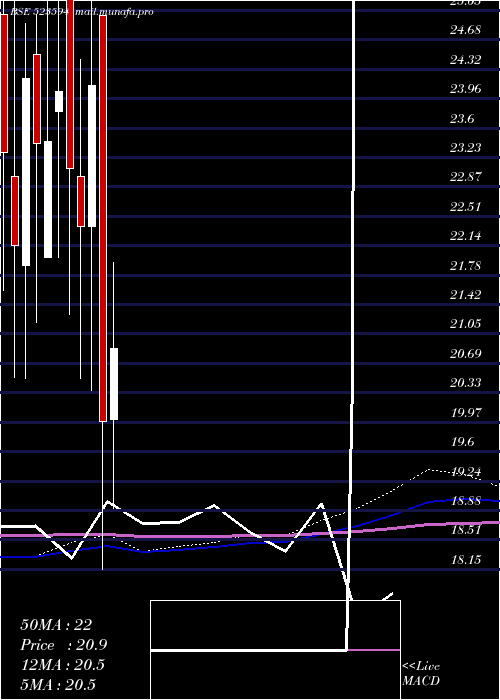This screenshot has height=700, width=500.
Task: Pick the 18.51 price level label
Action: 465,530
